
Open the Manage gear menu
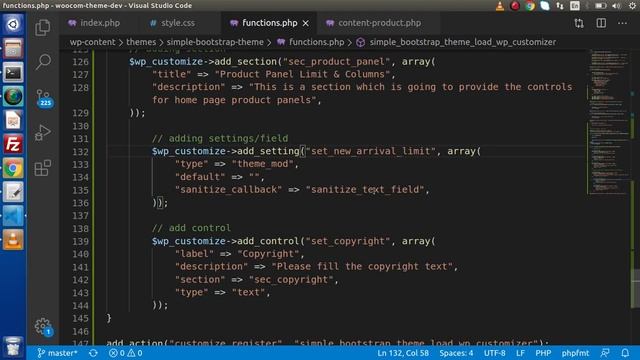coord(43,327)
